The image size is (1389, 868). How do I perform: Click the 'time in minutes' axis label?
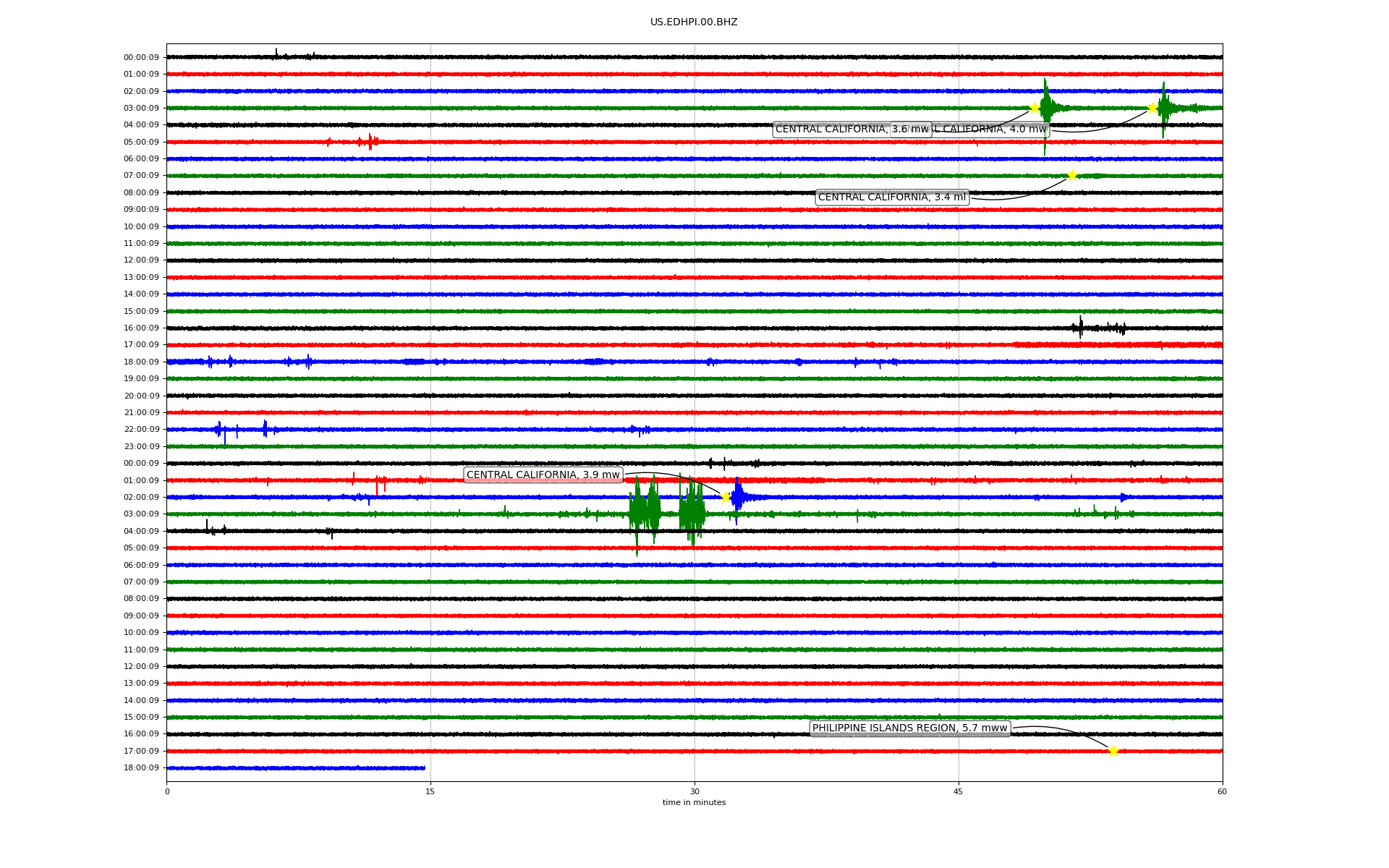tap(694, 803)
